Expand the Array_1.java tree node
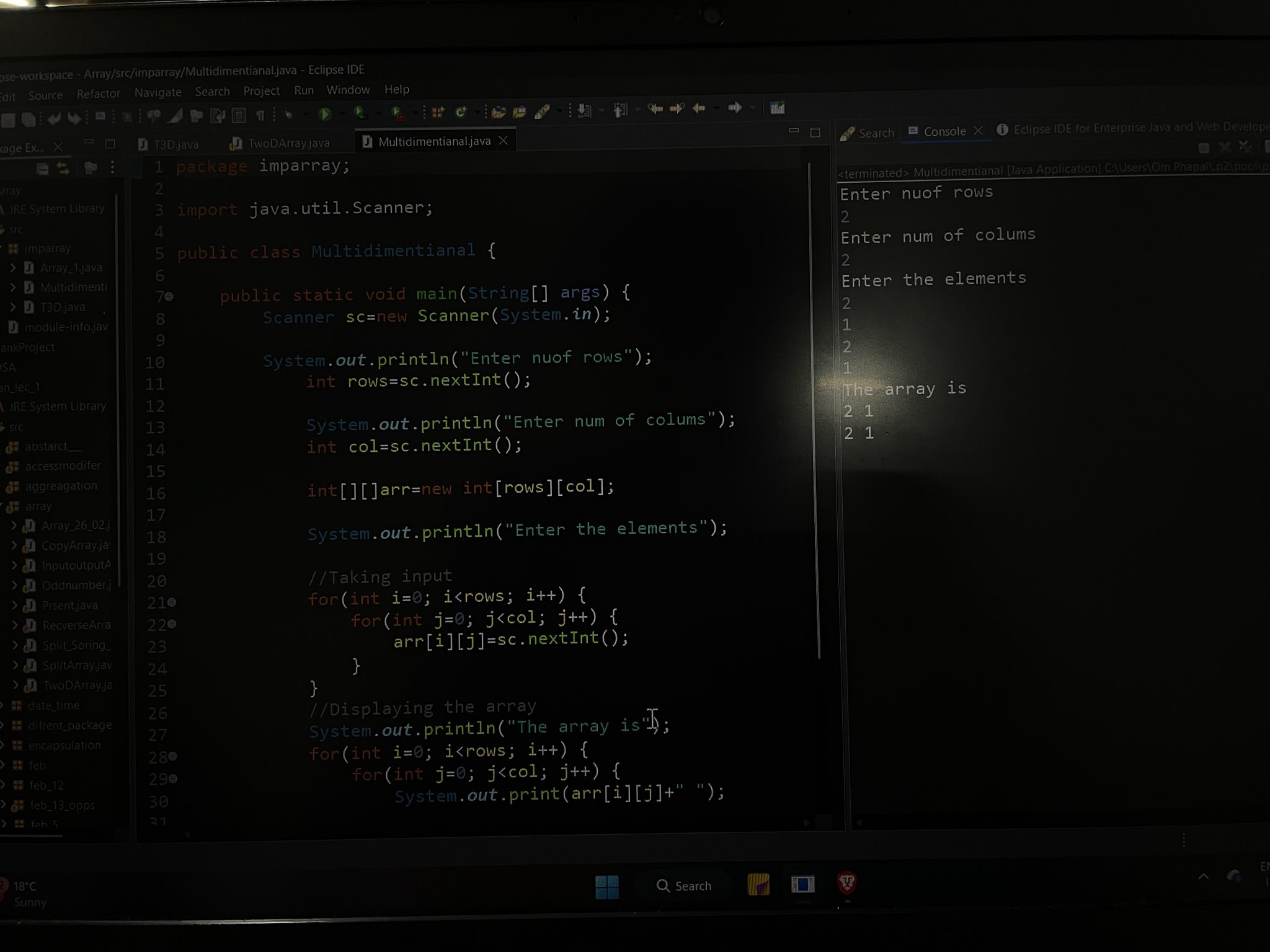 coord(13,268)
